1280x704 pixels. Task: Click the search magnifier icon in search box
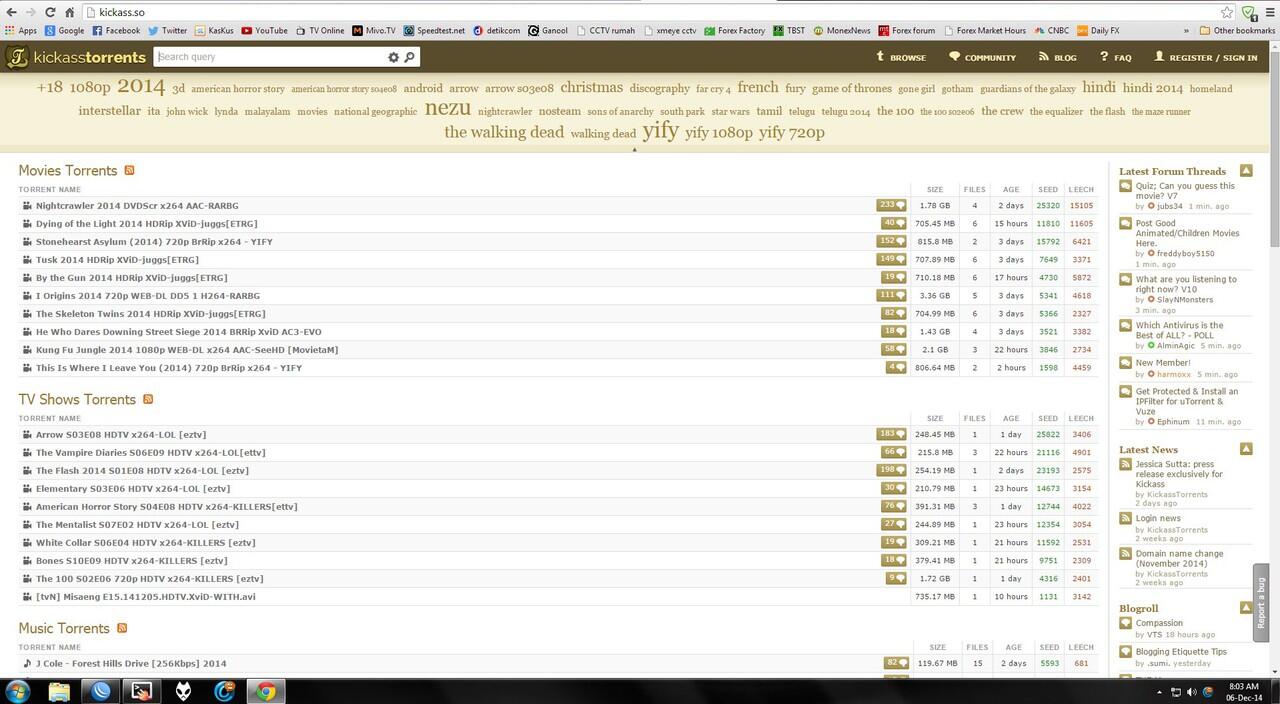(409, 58)
